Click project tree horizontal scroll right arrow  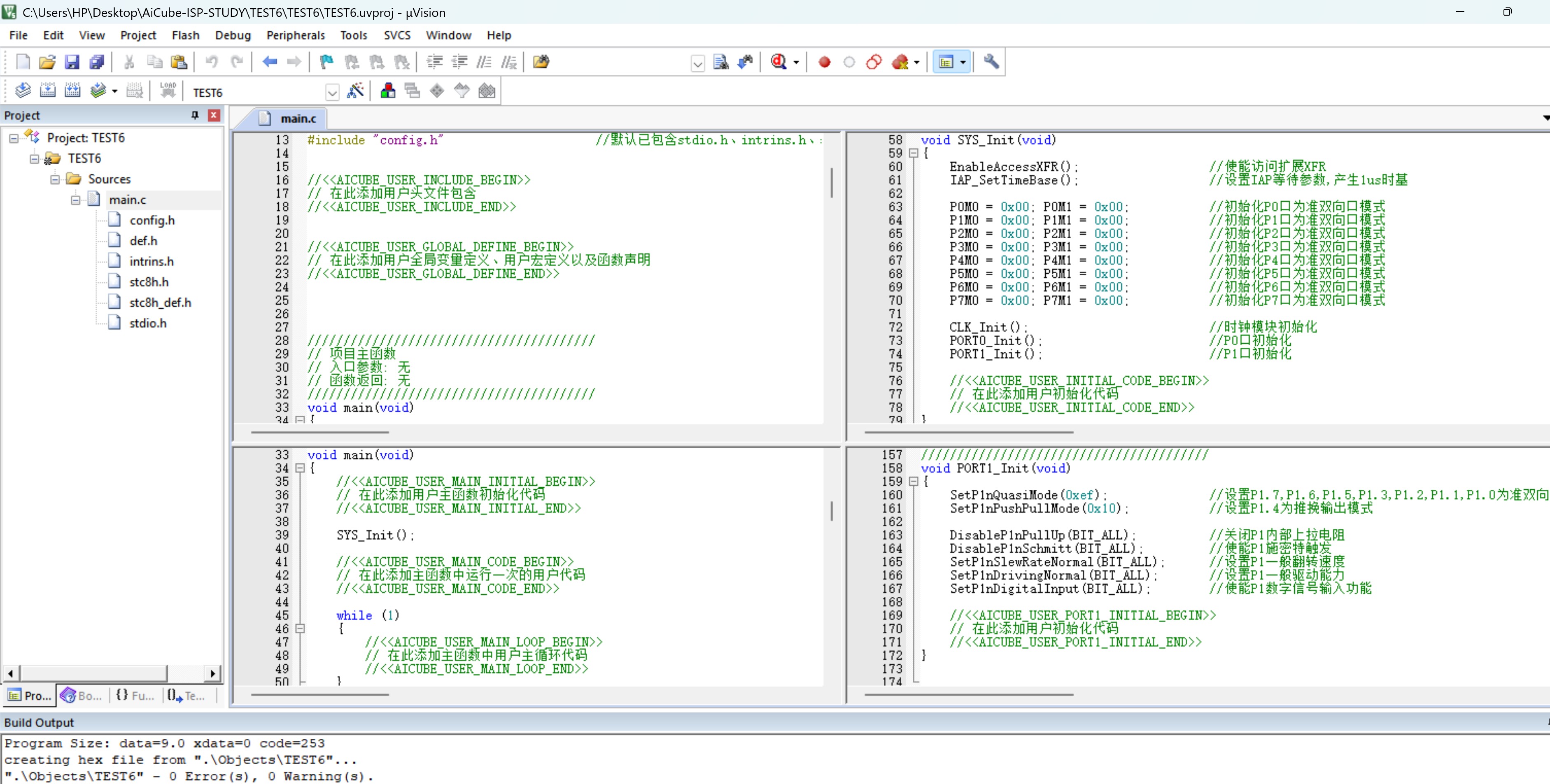point(213,673)
